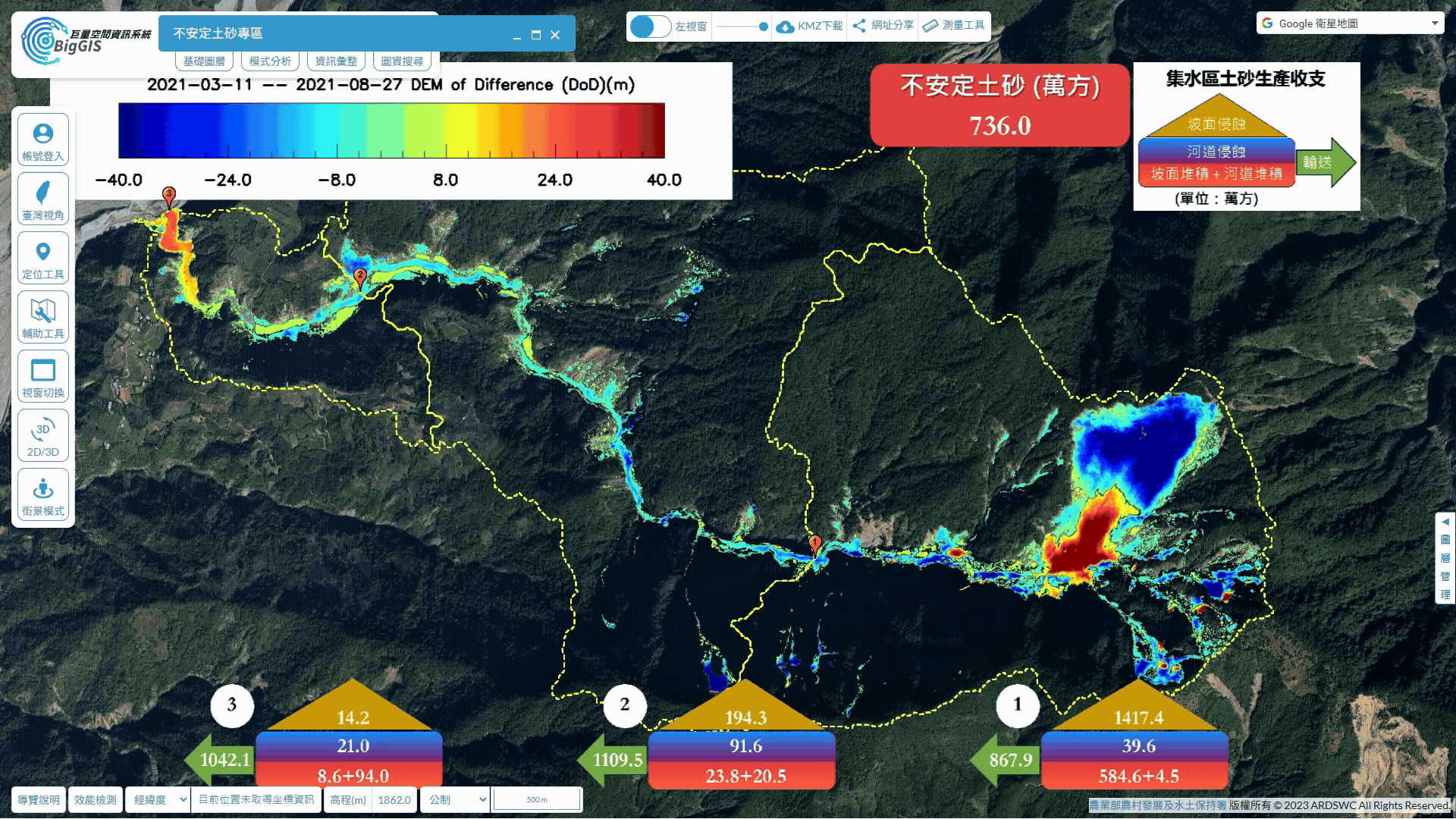This screenshot has height=819, width=1456.
Task: Expand the 經緯度 coordinate format dropdown
Action: pos(158,800)
